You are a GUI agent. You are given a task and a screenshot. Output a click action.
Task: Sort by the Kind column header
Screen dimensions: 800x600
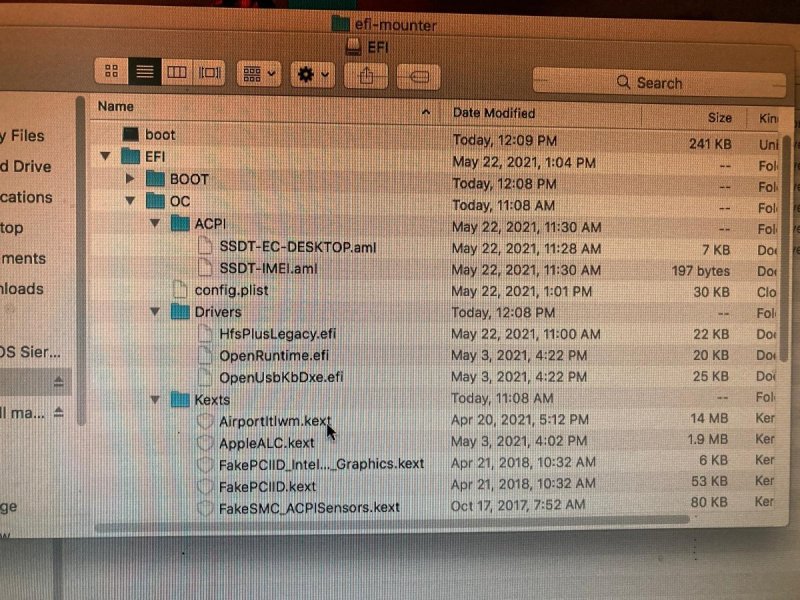point(768,118)
